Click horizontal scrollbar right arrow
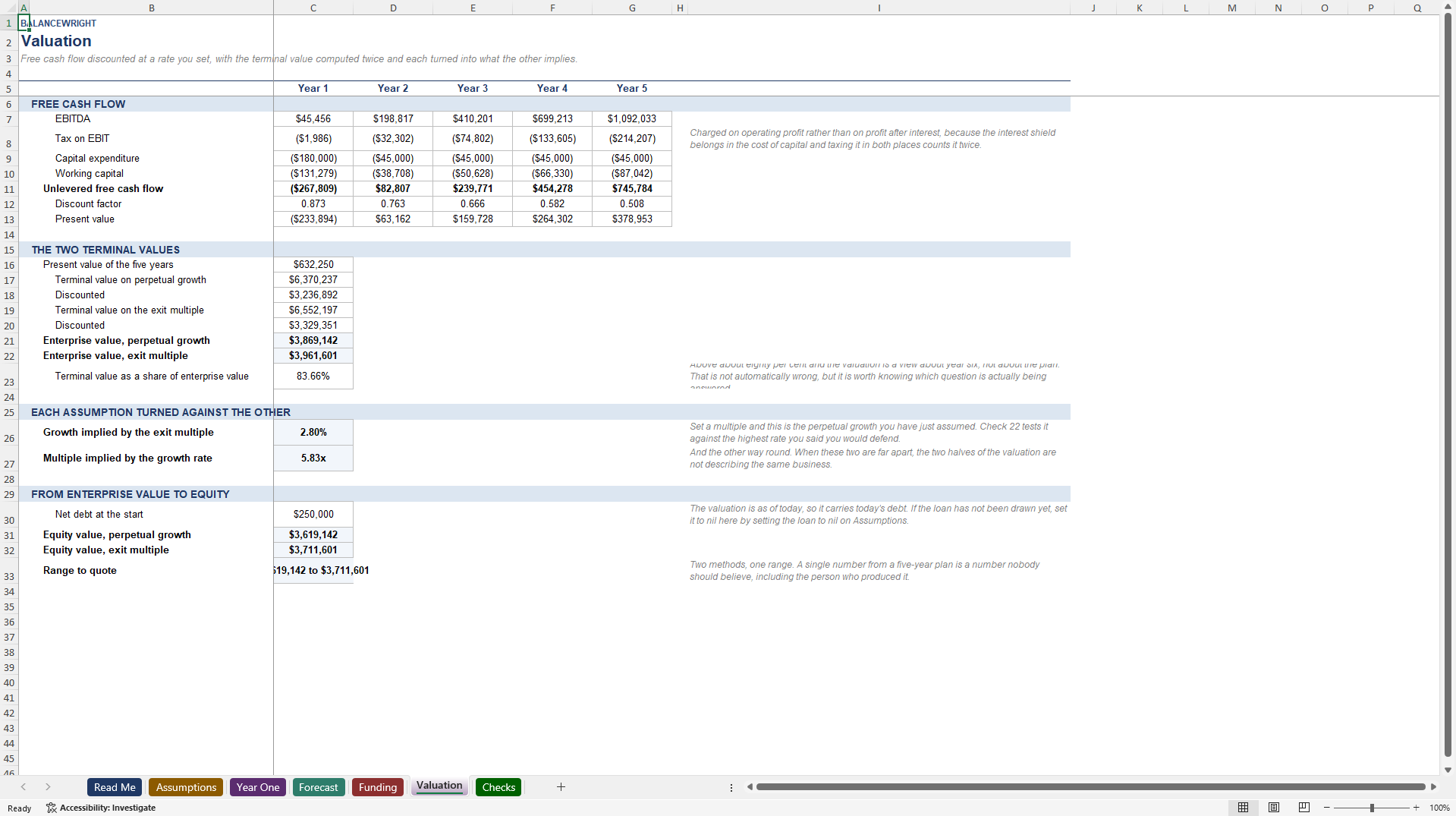This screenshot has width=1456, height=816. coord(1433,787)
